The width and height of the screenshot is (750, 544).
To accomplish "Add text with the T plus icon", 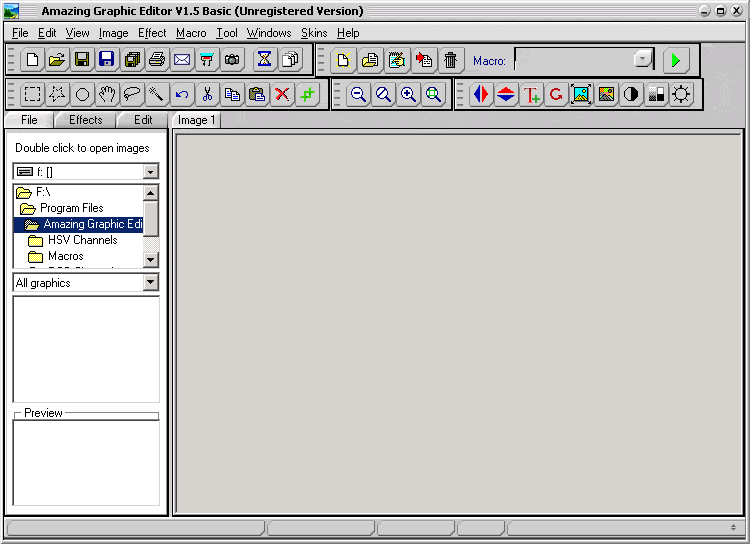I will pyautogui.click(x=531, y=94).
